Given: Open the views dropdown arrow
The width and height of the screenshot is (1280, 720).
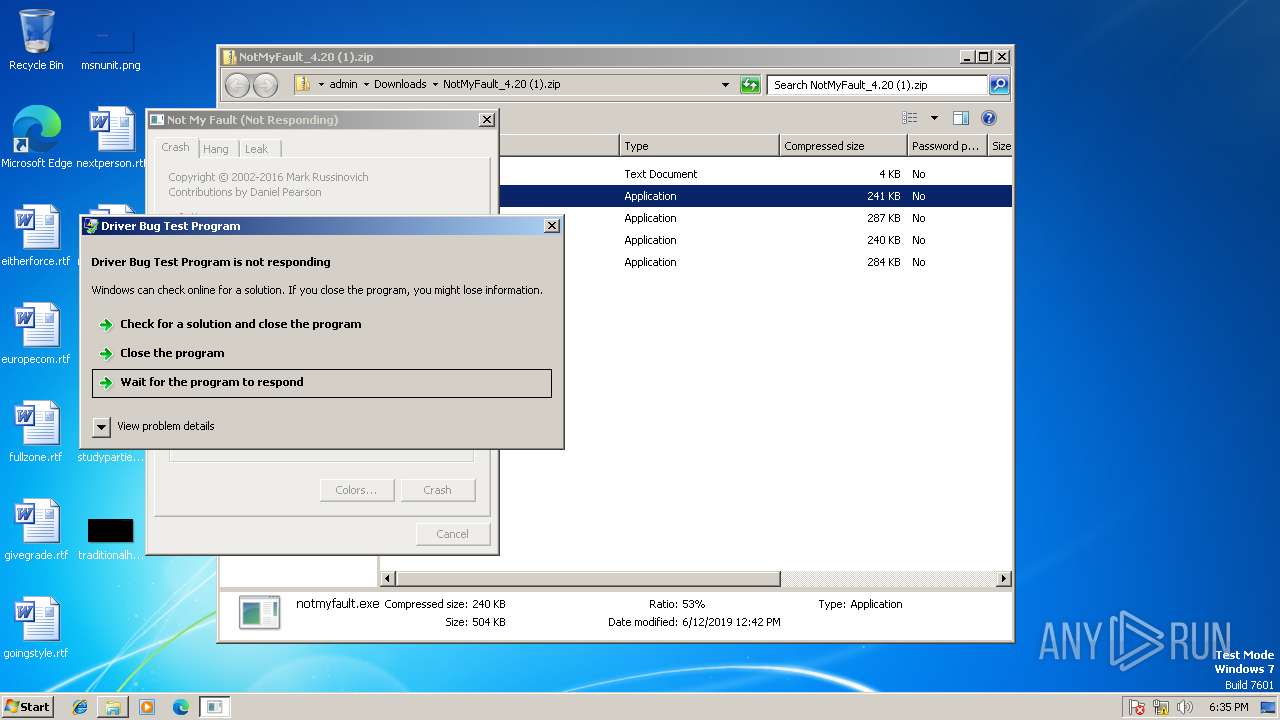Looking at the screenshot, I should click(x=934, y=118).
